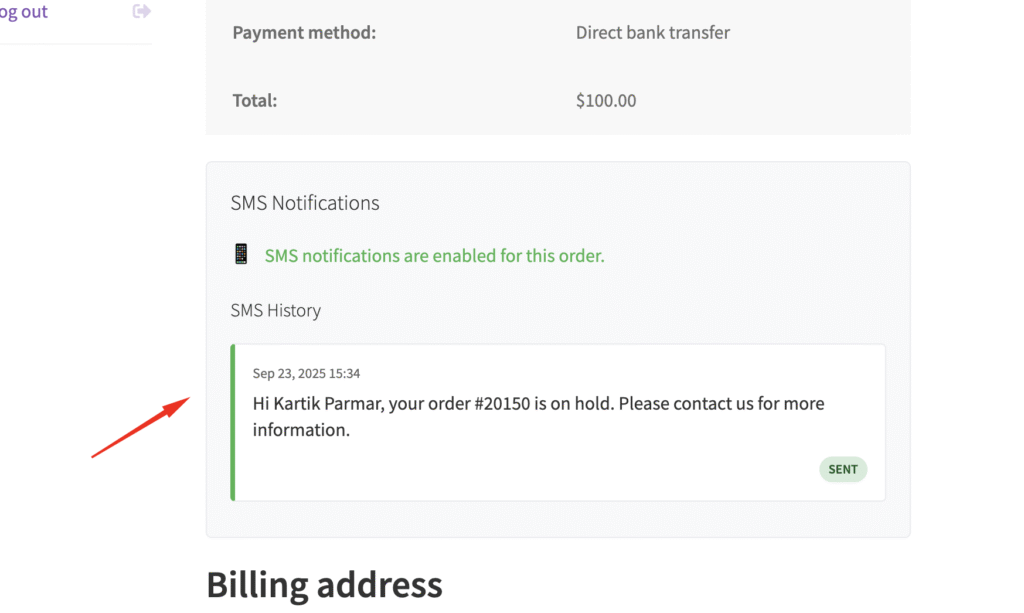Click the Total row label
Viewport: 1024px width, 613px height.
coord(254,100)
